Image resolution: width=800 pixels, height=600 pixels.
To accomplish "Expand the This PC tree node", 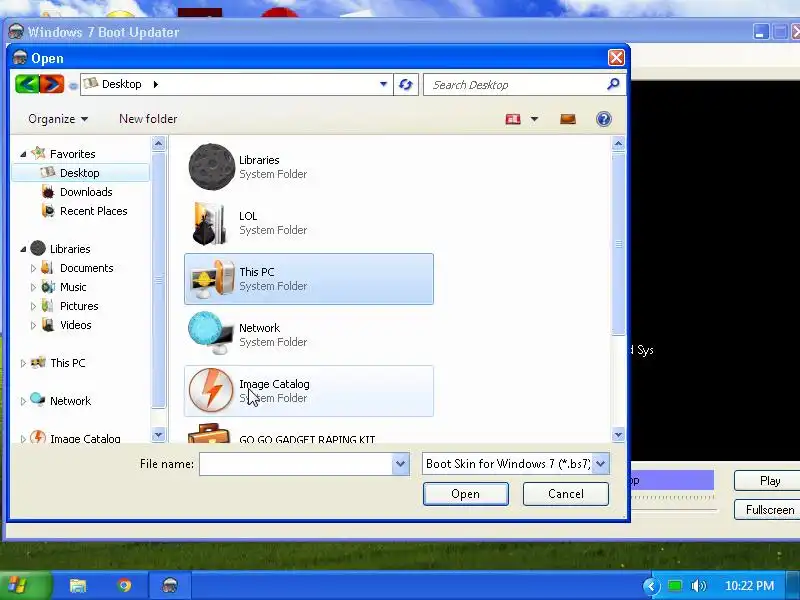I will click(x=23, y=363).
